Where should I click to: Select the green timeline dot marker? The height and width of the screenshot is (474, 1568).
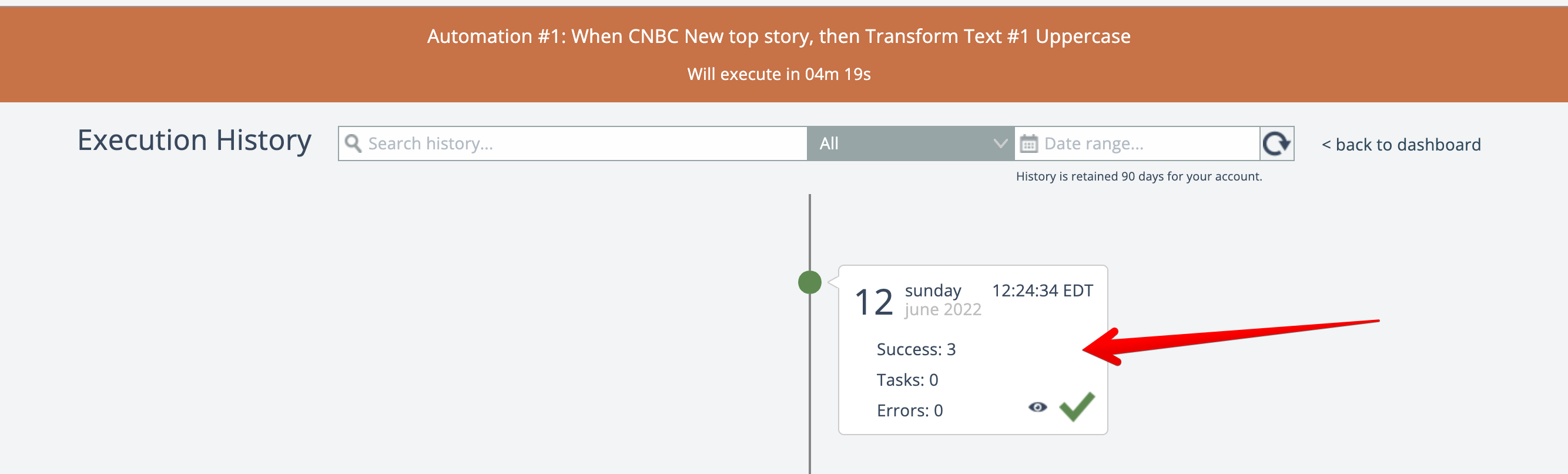coord(810,282)
